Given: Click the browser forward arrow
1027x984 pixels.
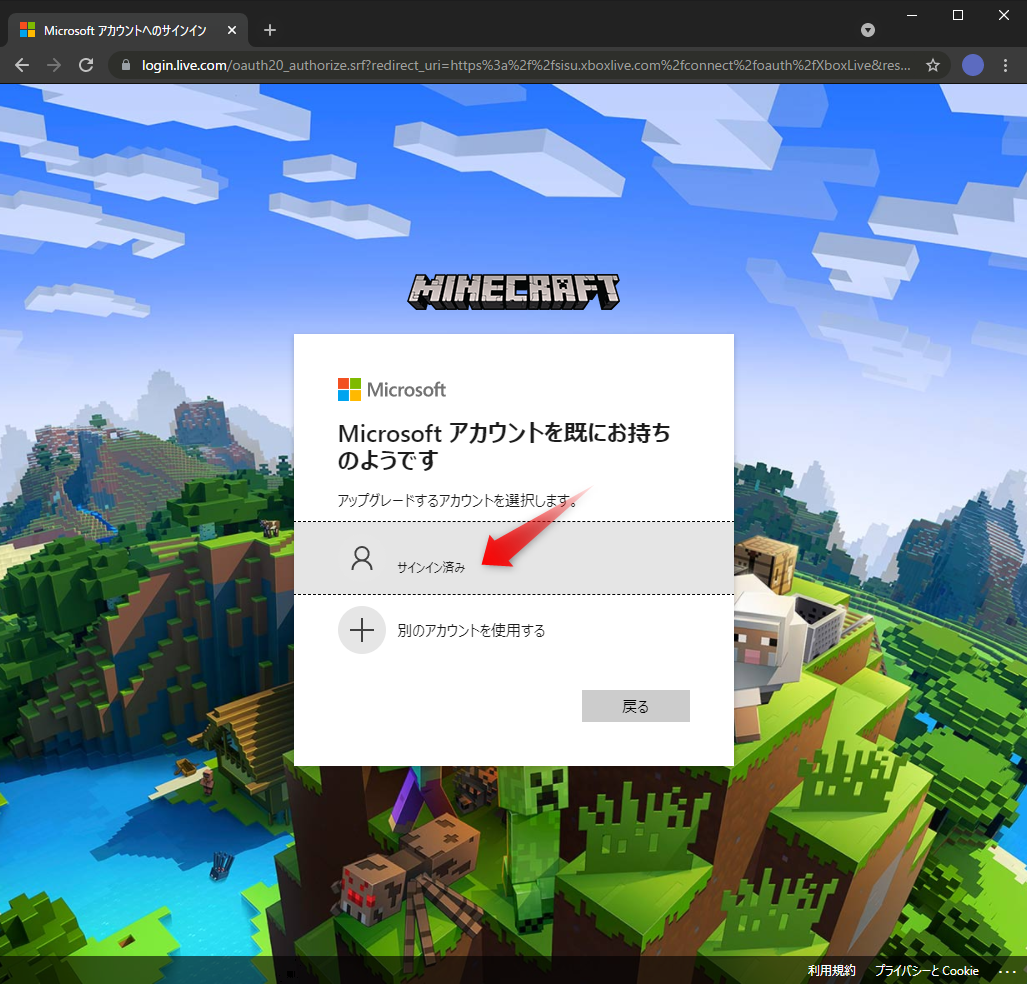Looking at the screenshot, I should (x=54, y=65).
